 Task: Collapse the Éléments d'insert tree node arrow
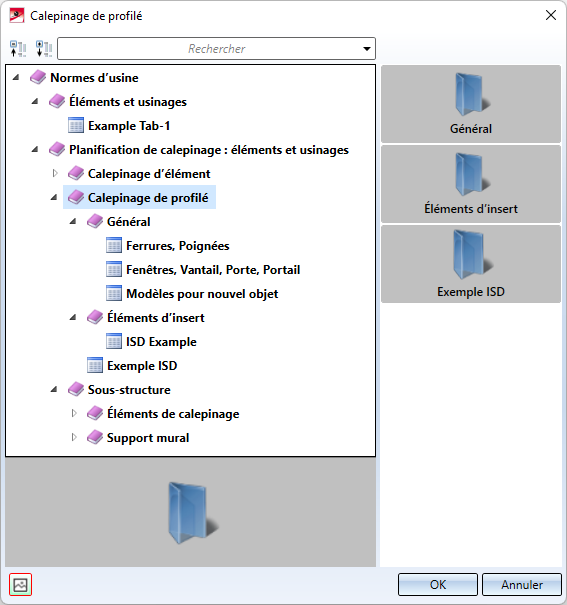tap(73, 318)
